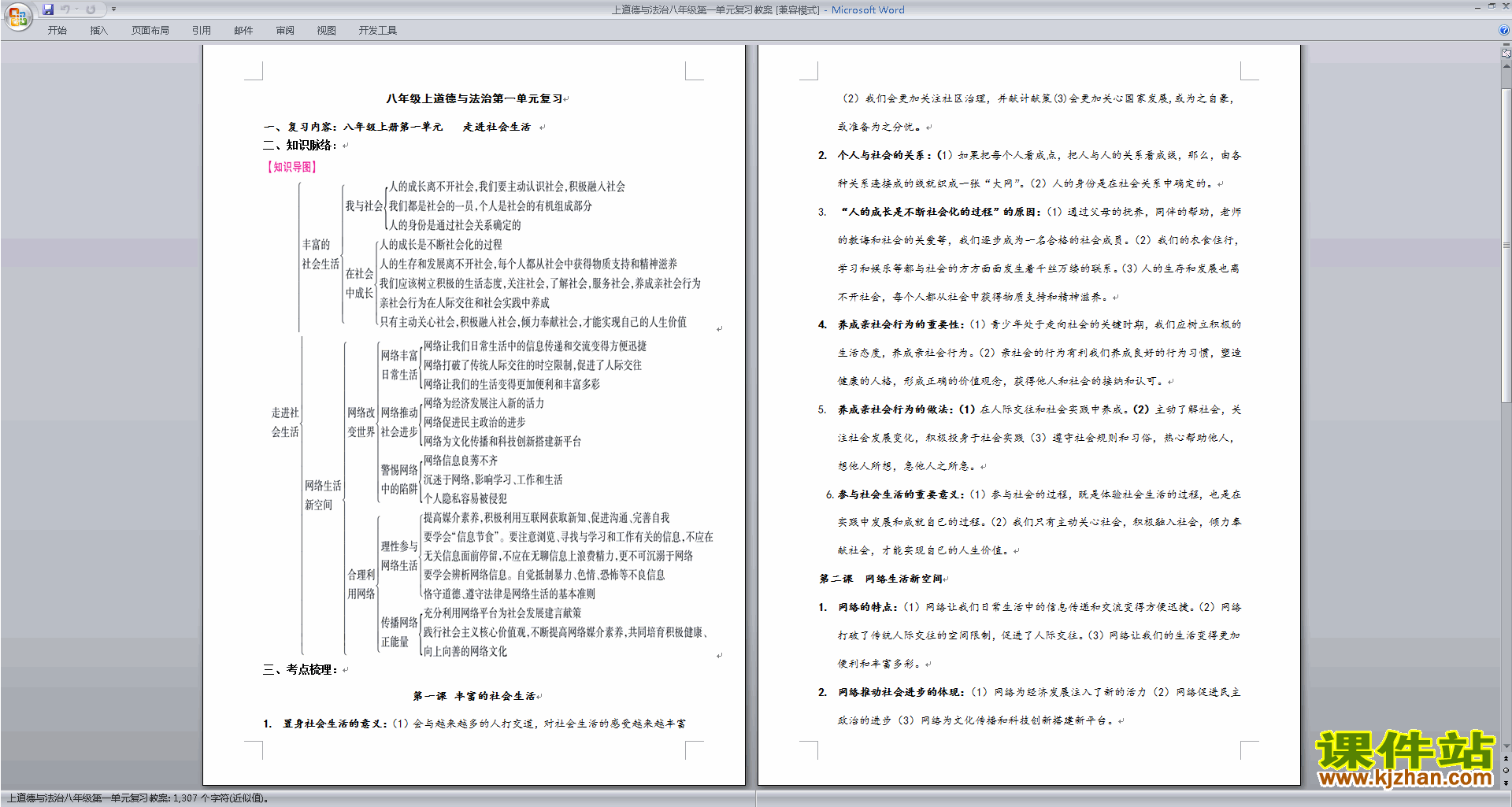Click the title 八年级上道德与法治第一单元复习

(x=474, y=98)
